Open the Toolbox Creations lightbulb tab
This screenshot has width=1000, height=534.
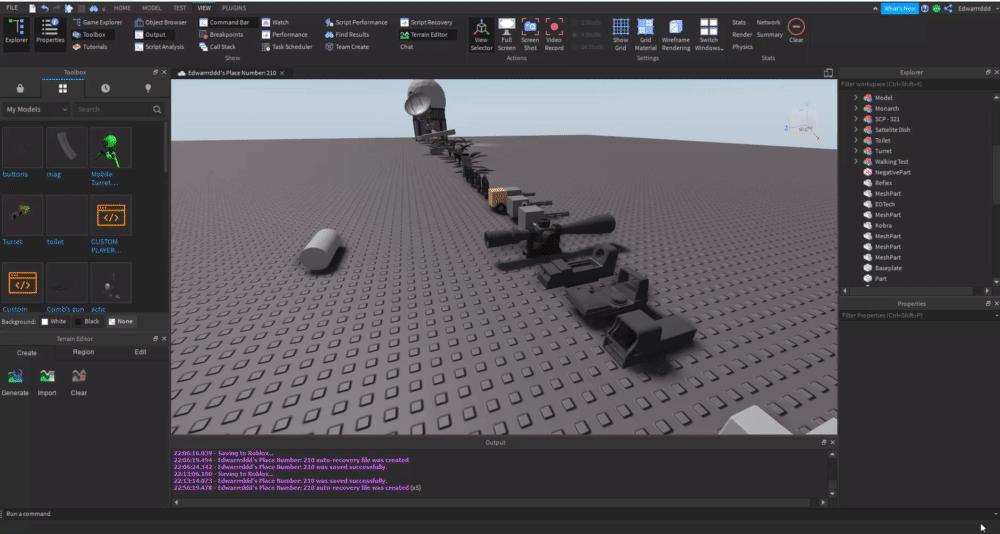pyautogui.click(x=148, y=88)
